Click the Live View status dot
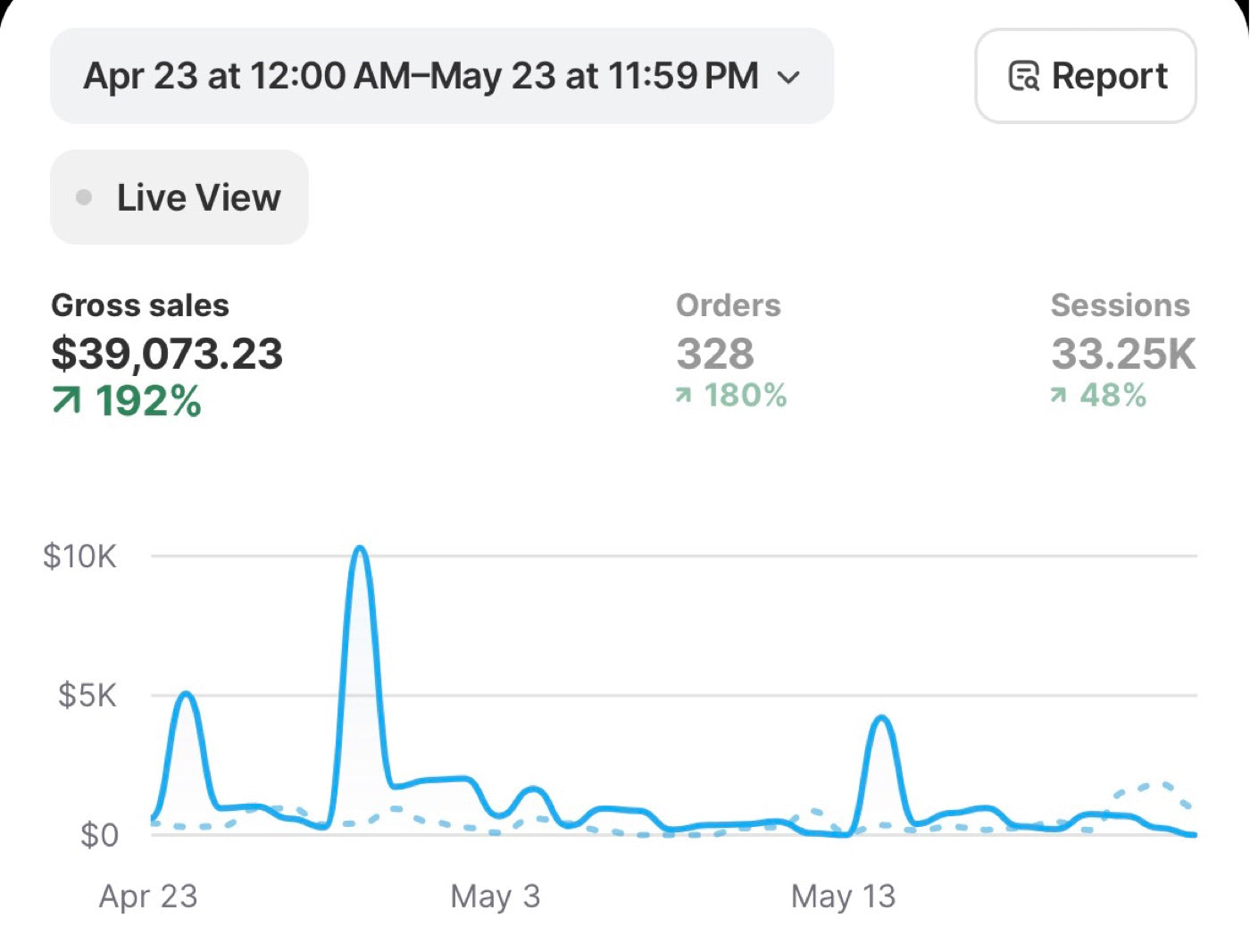Screen dimensions: 1250x952 click(84, 197)
